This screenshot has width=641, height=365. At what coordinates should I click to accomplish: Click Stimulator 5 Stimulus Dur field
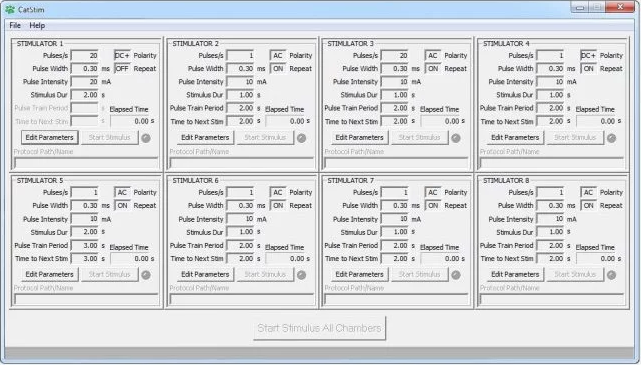pos(84,232)
